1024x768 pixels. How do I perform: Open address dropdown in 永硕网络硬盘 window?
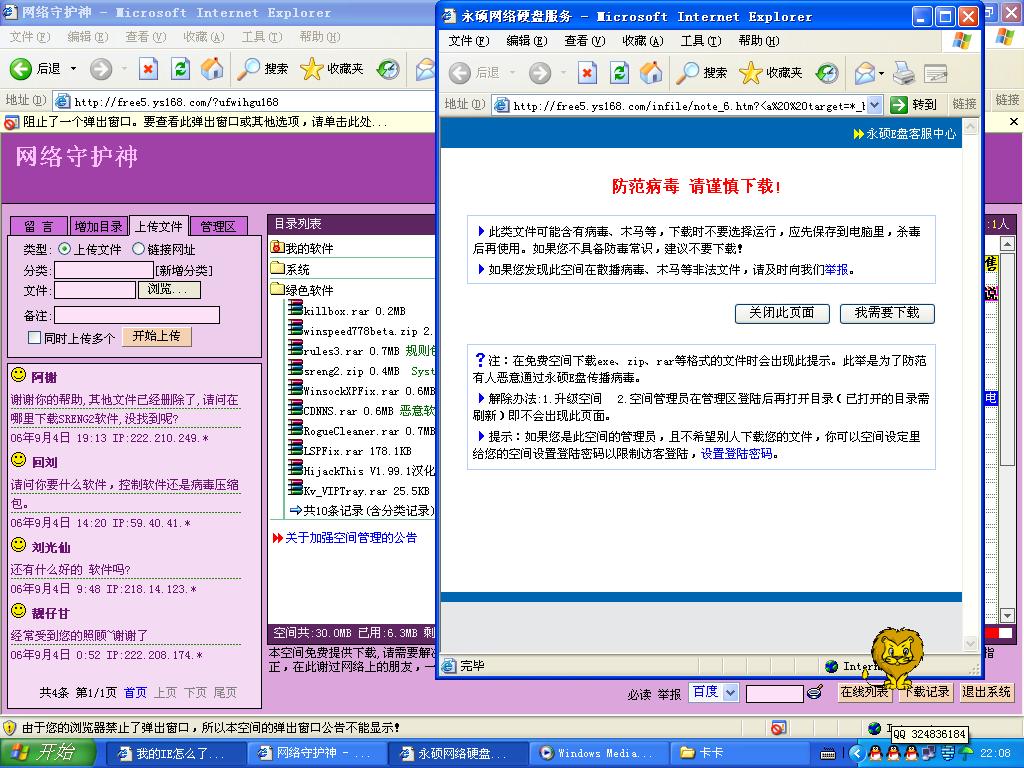pyautogui.click(x=875, y=104)
